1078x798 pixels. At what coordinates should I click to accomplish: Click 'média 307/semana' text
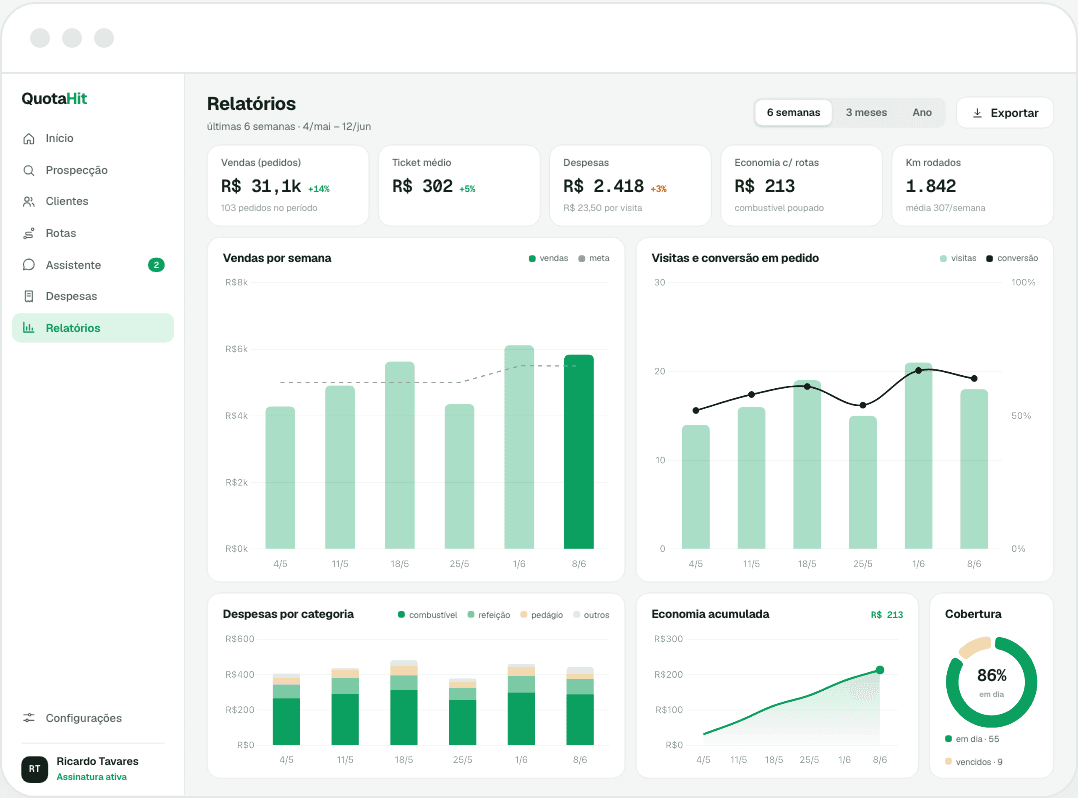coord(945,208)
